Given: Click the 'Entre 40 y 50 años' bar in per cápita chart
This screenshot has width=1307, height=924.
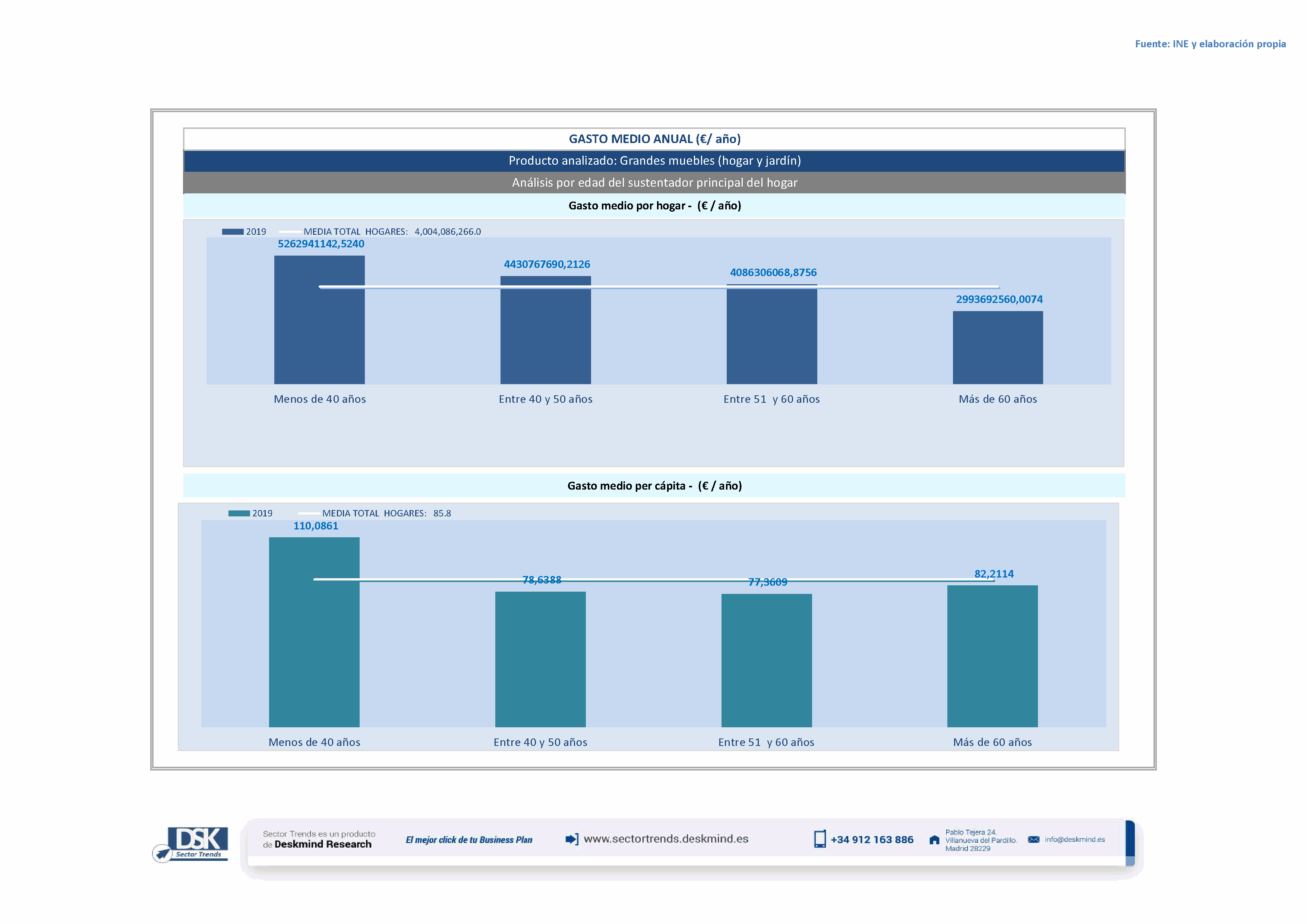Looking at the screenshot, I should tap(540, 659).
